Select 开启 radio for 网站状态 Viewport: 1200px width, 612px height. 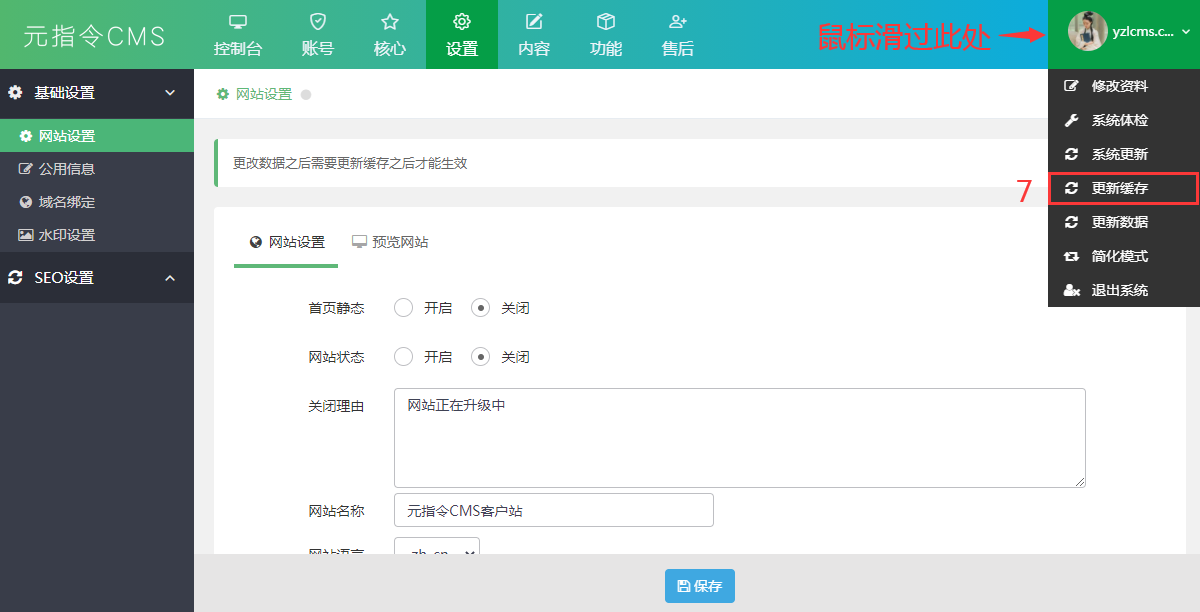(x=403, y=357)
